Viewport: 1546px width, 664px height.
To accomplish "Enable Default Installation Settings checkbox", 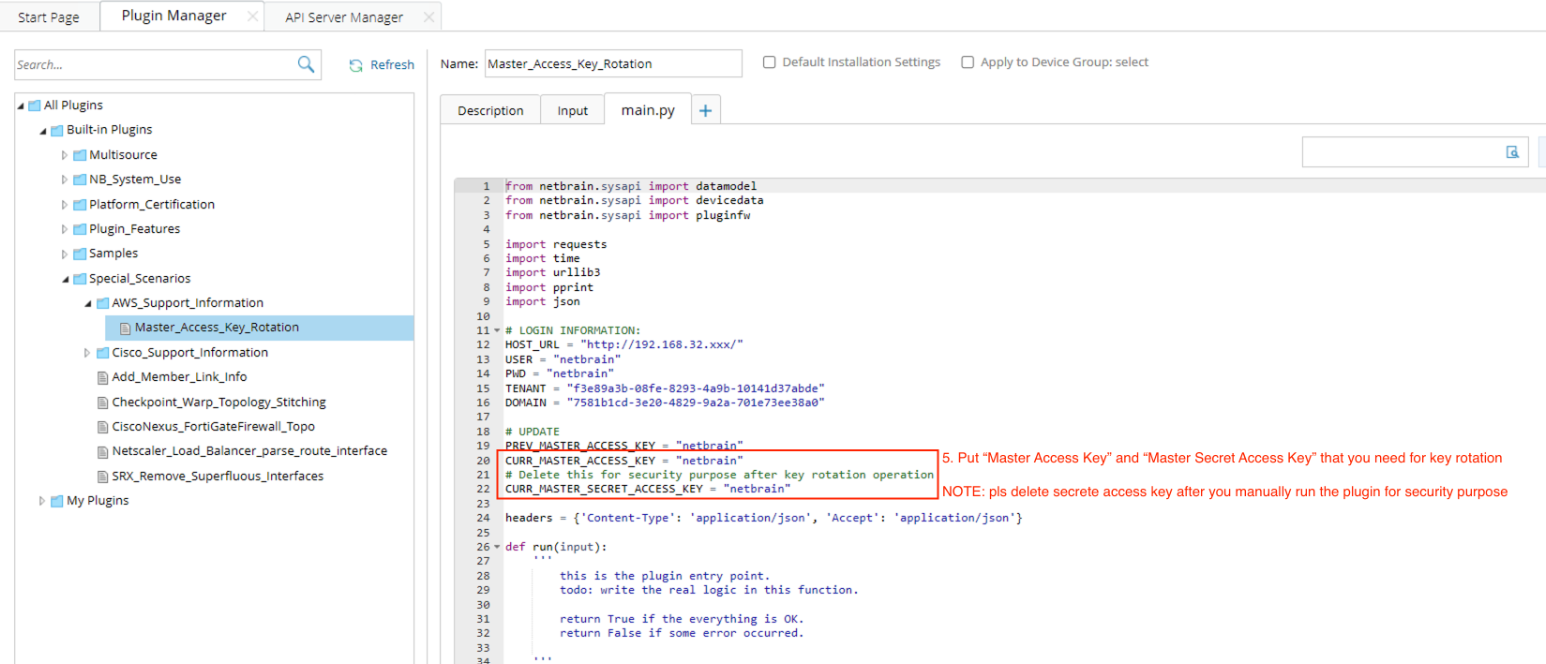I will click(769, 62).
